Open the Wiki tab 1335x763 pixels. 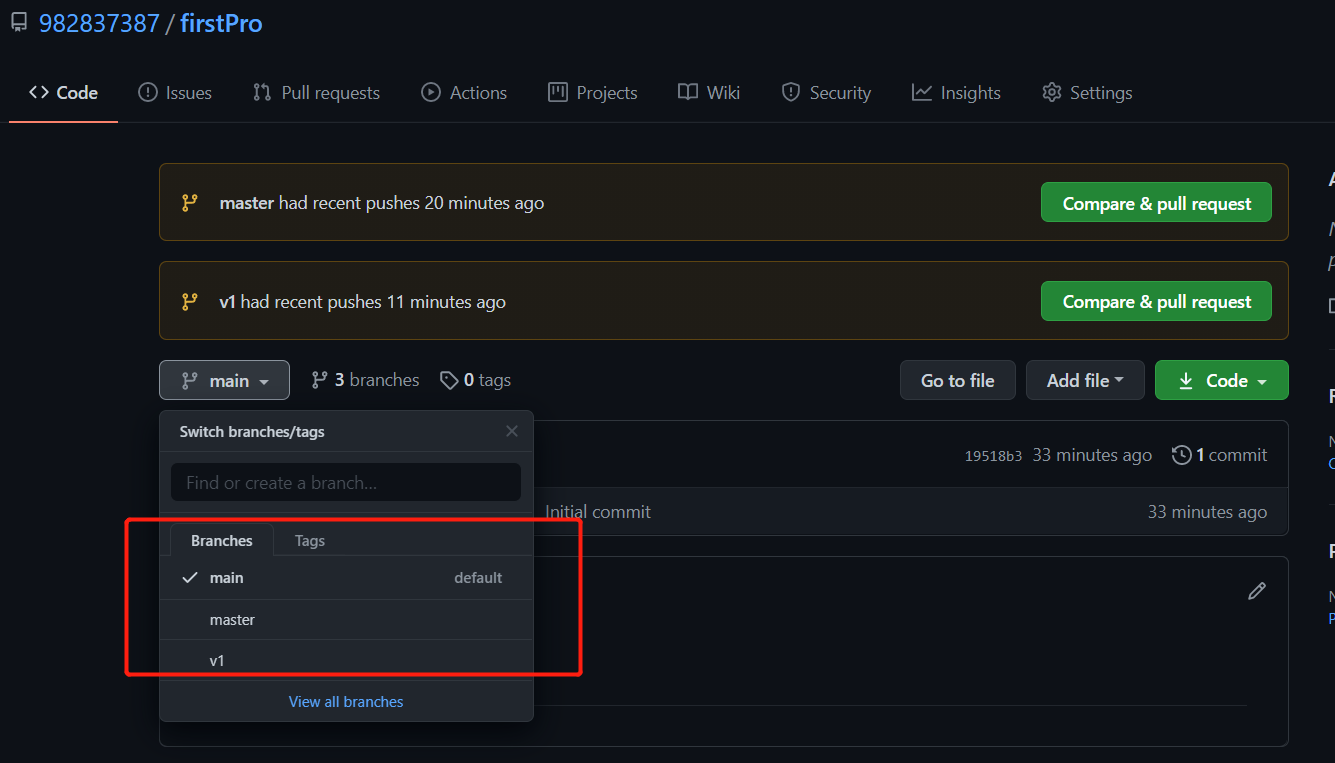pos(709,93)
